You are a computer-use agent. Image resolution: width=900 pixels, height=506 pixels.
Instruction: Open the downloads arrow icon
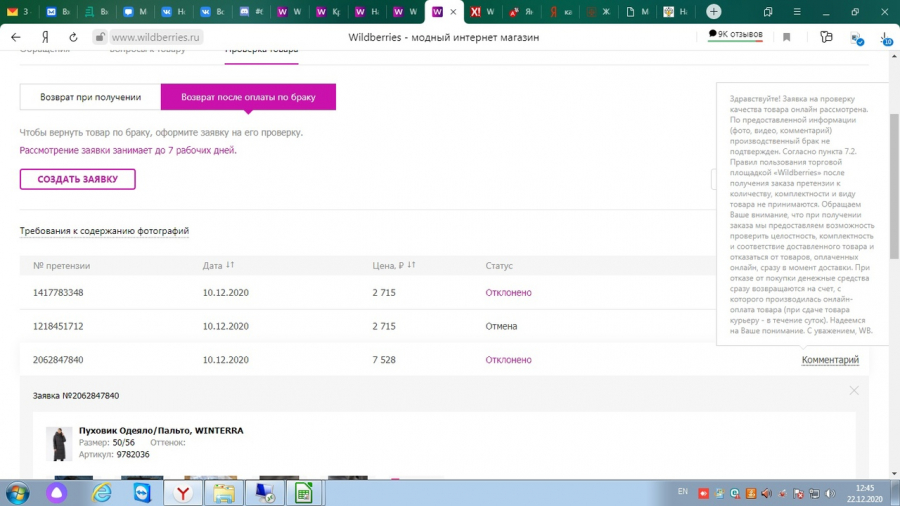pyautogui.click(x=886, y=38)
